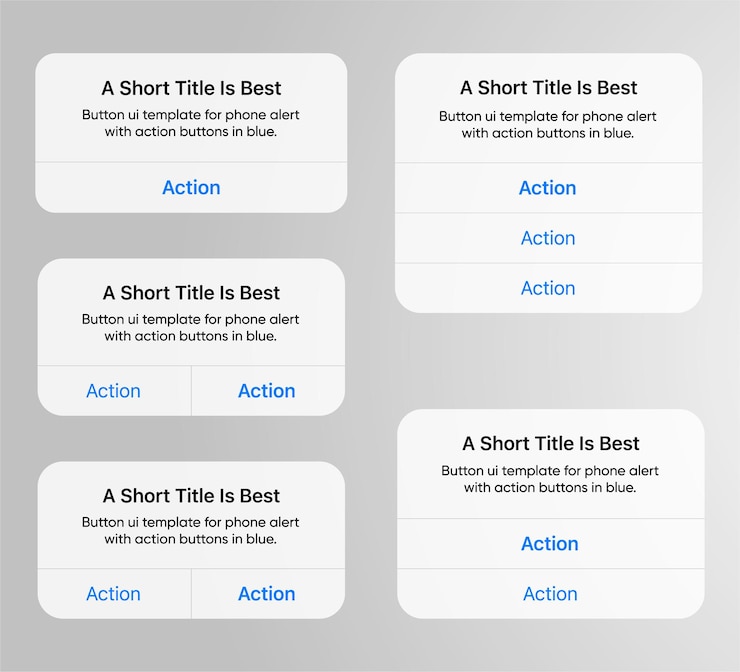
Task: Click the bold right Action in the bottom-left alert
Action: click(x=267, y=594)
